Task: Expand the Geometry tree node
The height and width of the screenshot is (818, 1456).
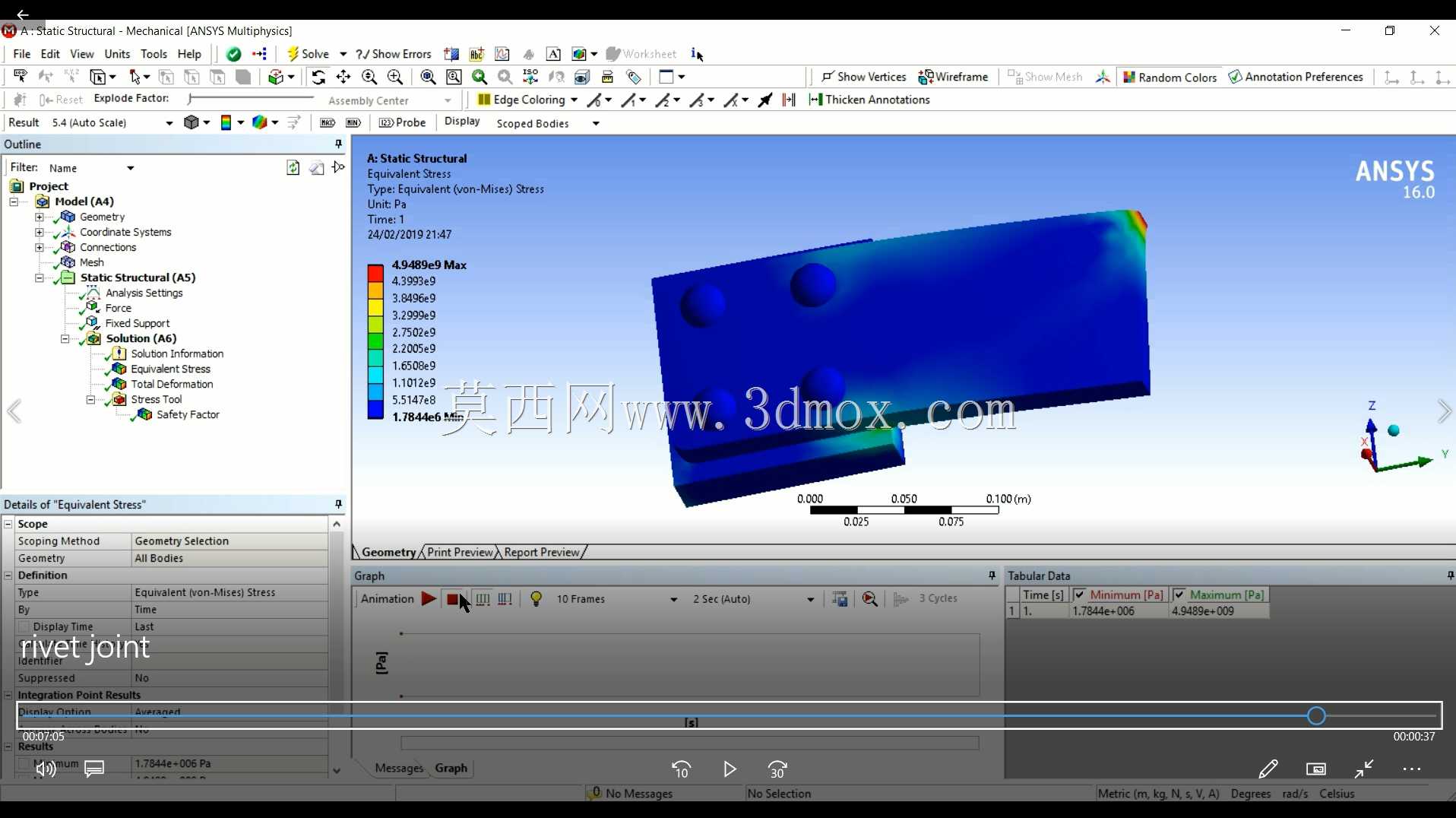Action: [40, 217]
